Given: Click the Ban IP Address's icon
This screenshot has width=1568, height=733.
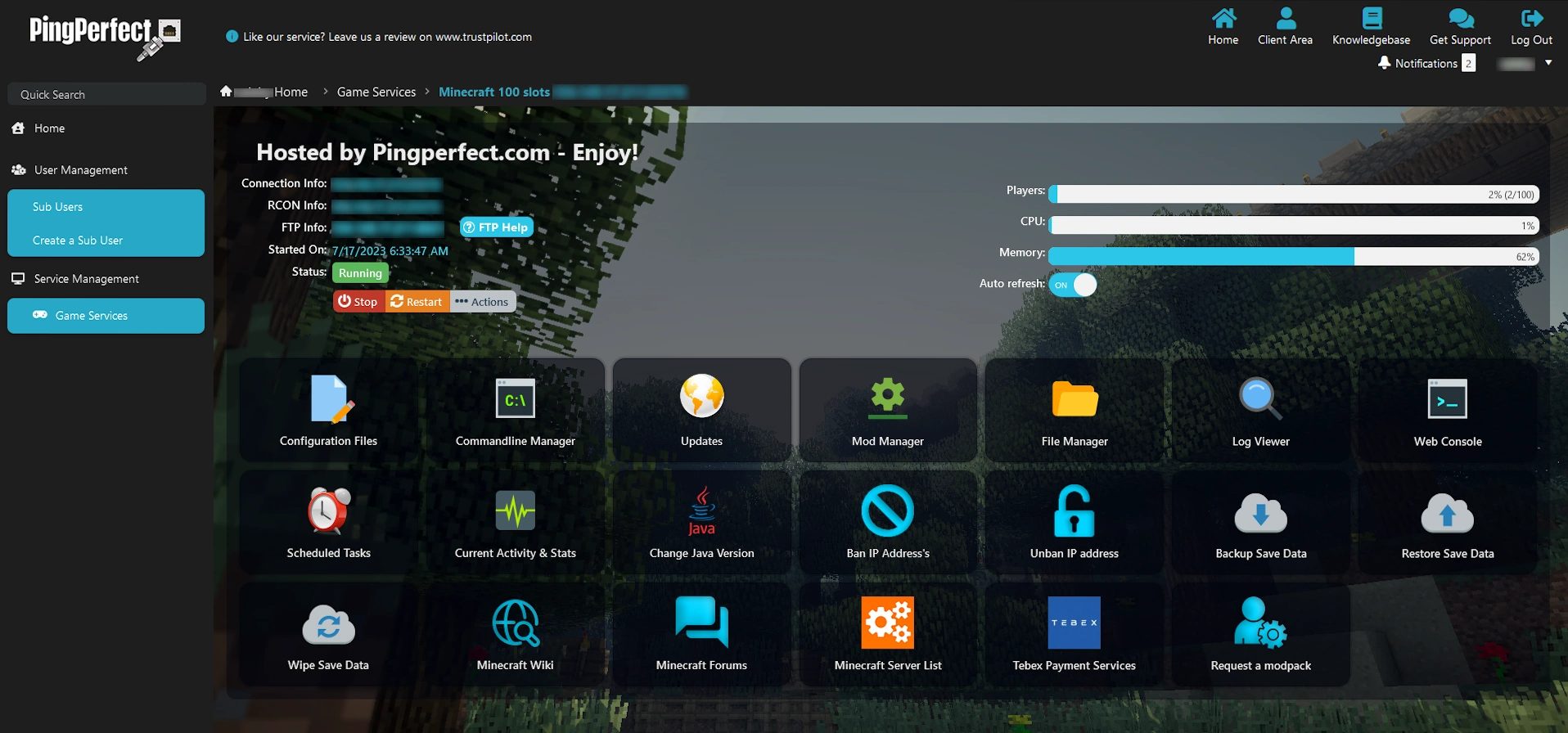Looking at the screenshot, I should [888, 511].
